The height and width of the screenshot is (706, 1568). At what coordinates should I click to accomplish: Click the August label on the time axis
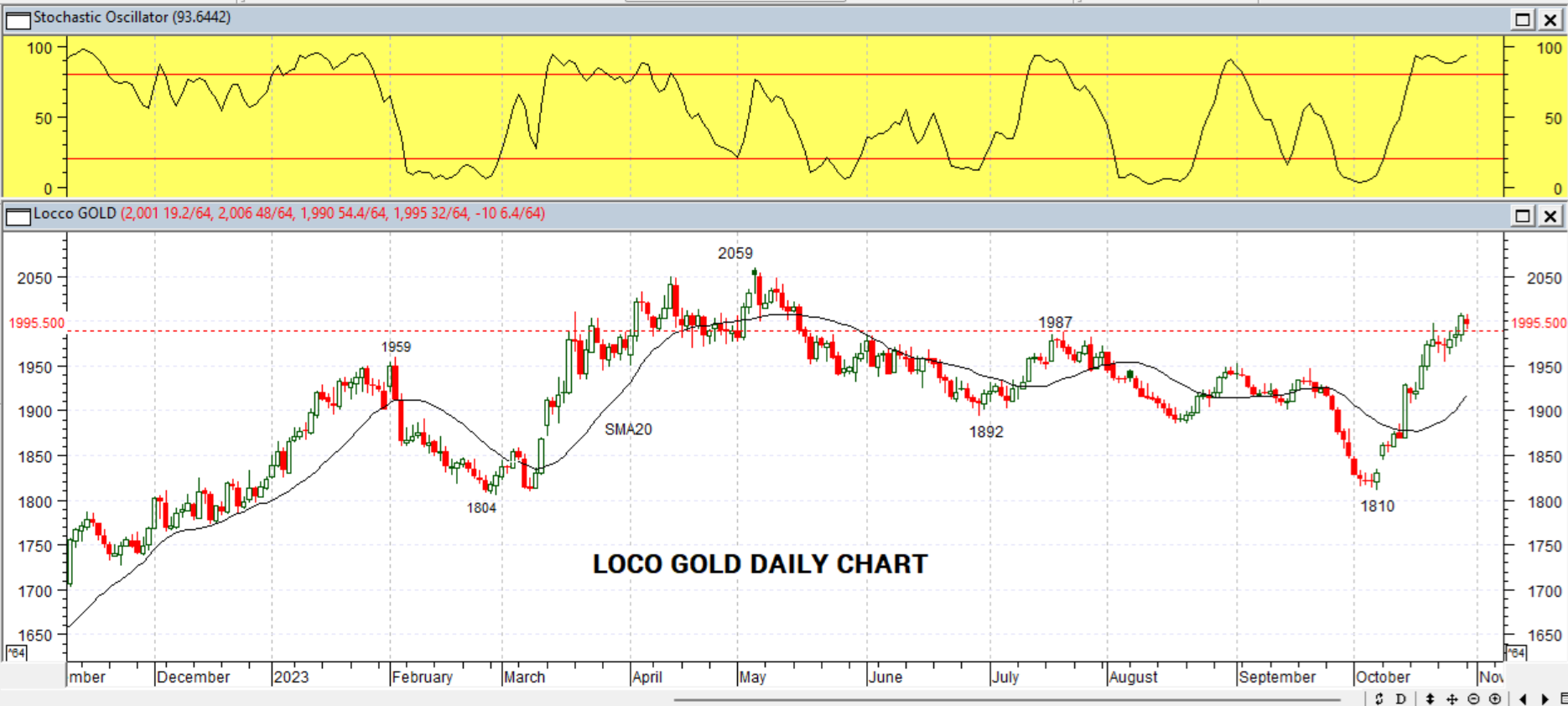[x=1133, y=677]
